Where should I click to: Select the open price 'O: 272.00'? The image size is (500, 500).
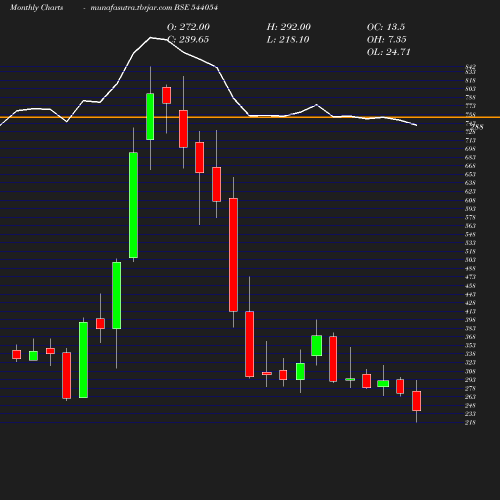tap(188, 27)
